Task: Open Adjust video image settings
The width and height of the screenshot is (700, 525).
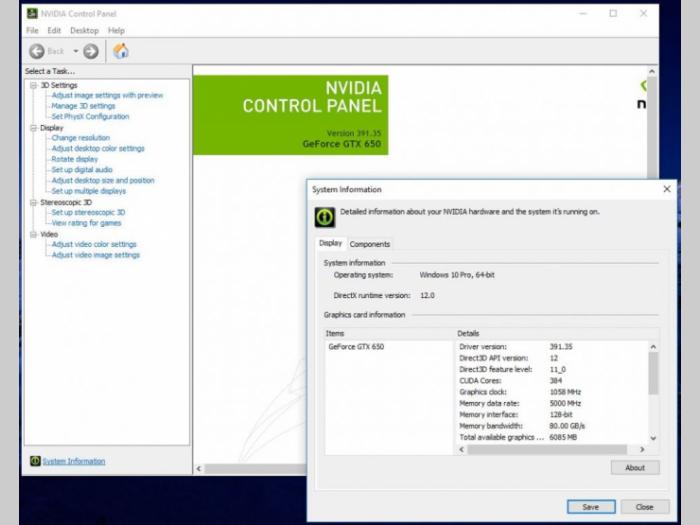Action: (96, 255)
